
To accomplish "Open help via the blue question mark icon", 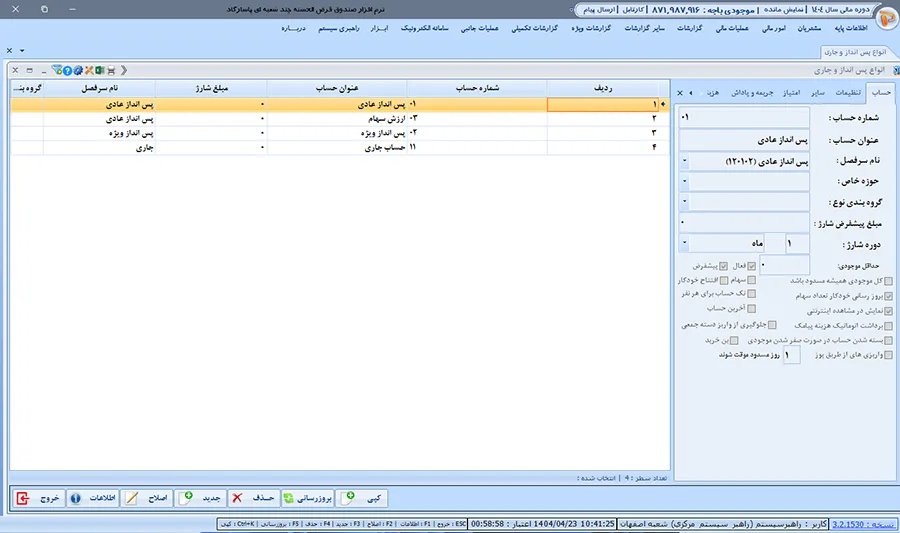I will tap(68, 71).
